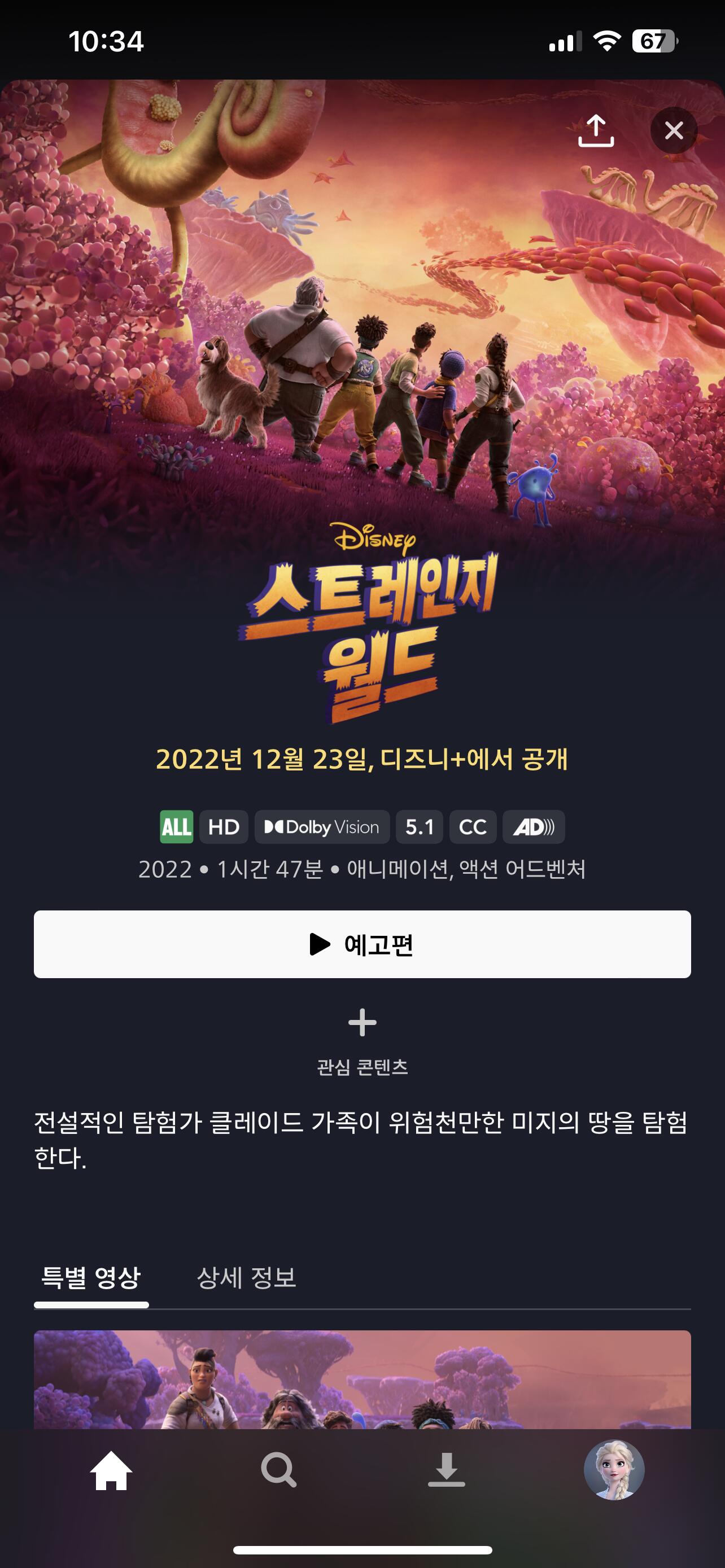Tap the CC closed captions badge
Viewport: 725px width, 1568px height.
[473, 826]
